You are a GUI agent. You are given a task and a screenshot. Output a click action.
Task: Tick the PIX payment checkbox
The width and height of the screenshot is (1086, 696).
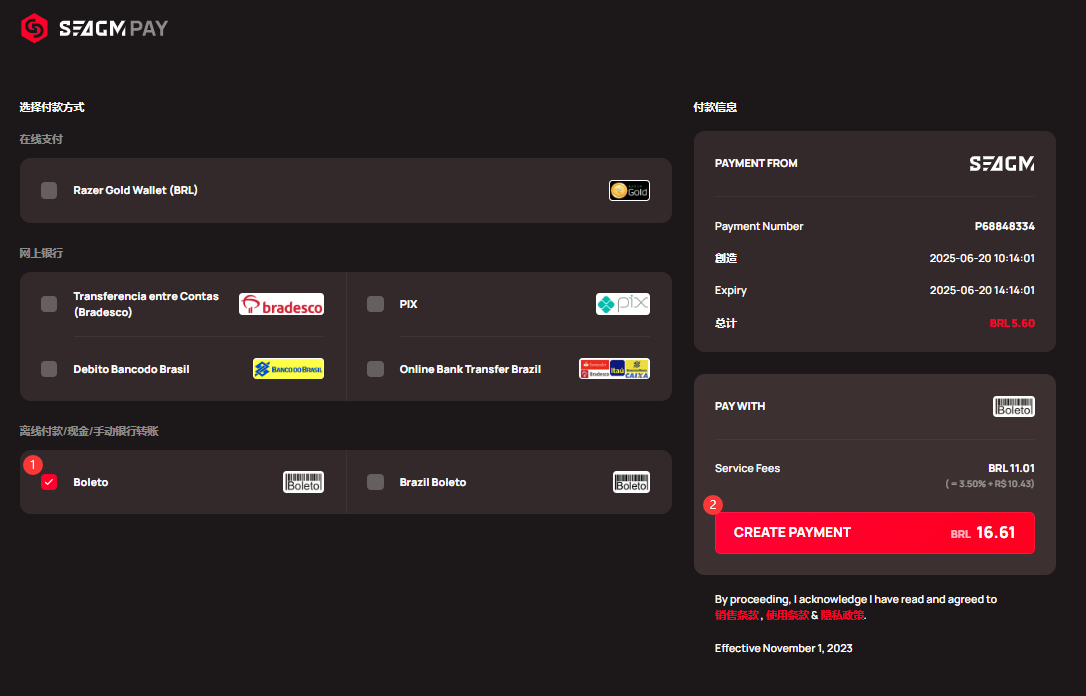coord(375,304)
